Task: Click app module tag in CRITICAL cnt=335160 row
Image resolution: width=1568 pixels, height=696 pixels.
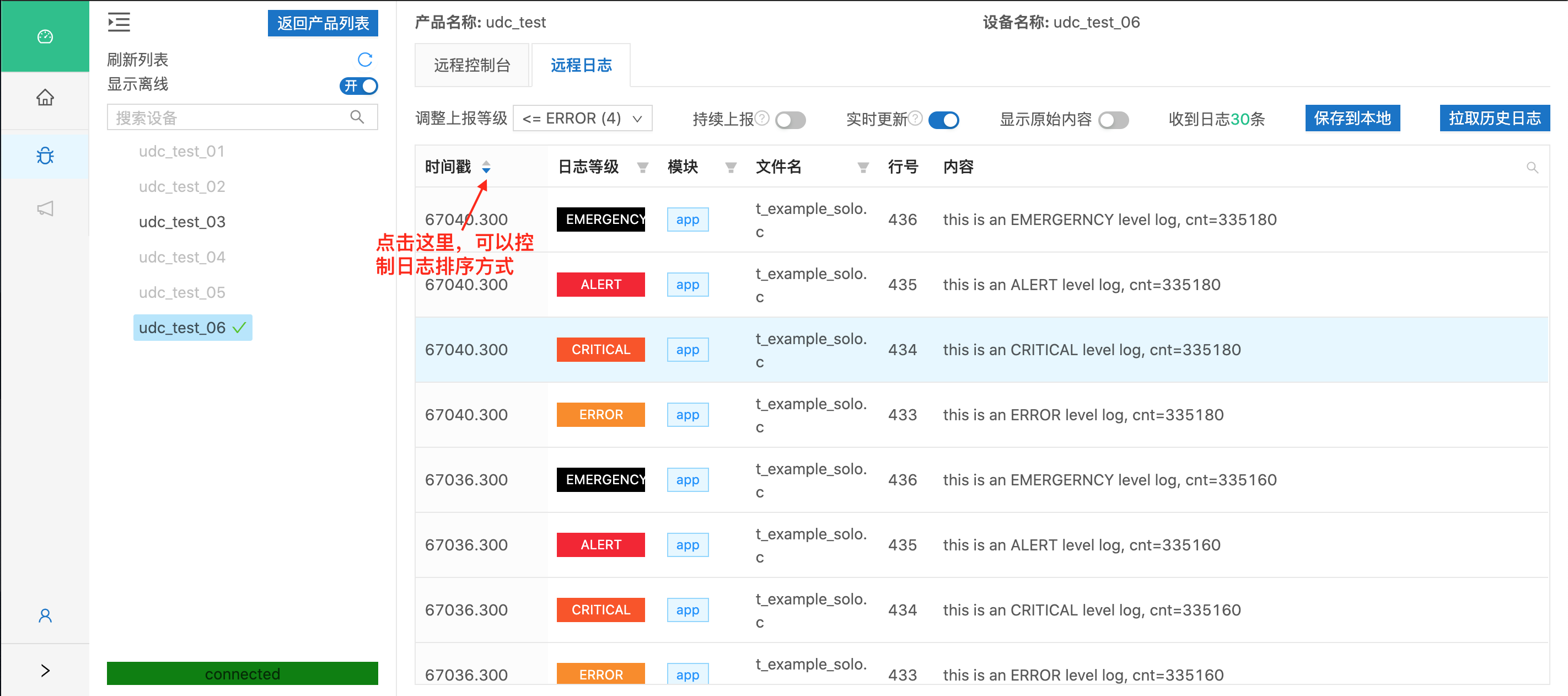Action: [x=688, y=610]
